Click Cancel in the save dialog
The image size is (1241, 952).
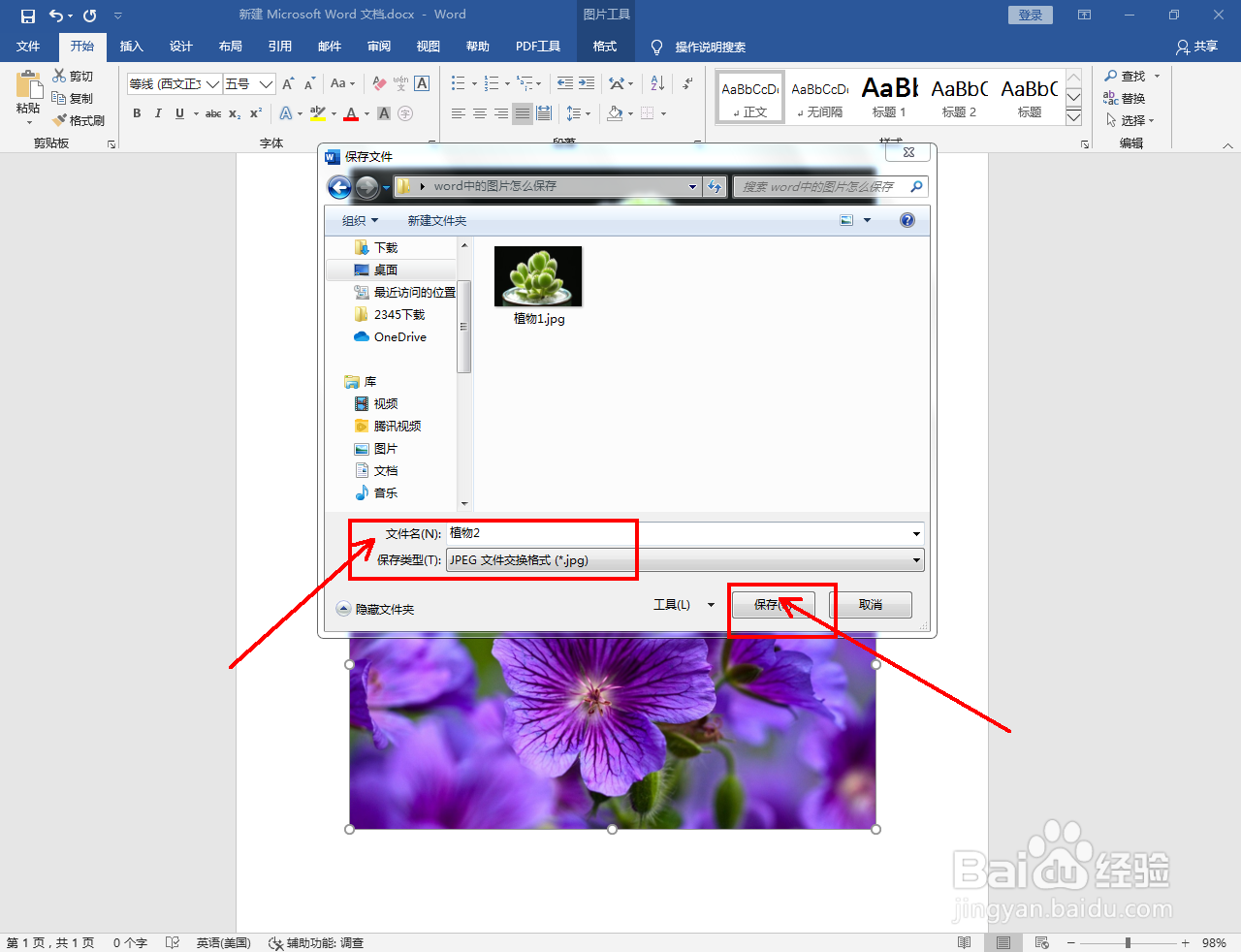tap(871, 605)
